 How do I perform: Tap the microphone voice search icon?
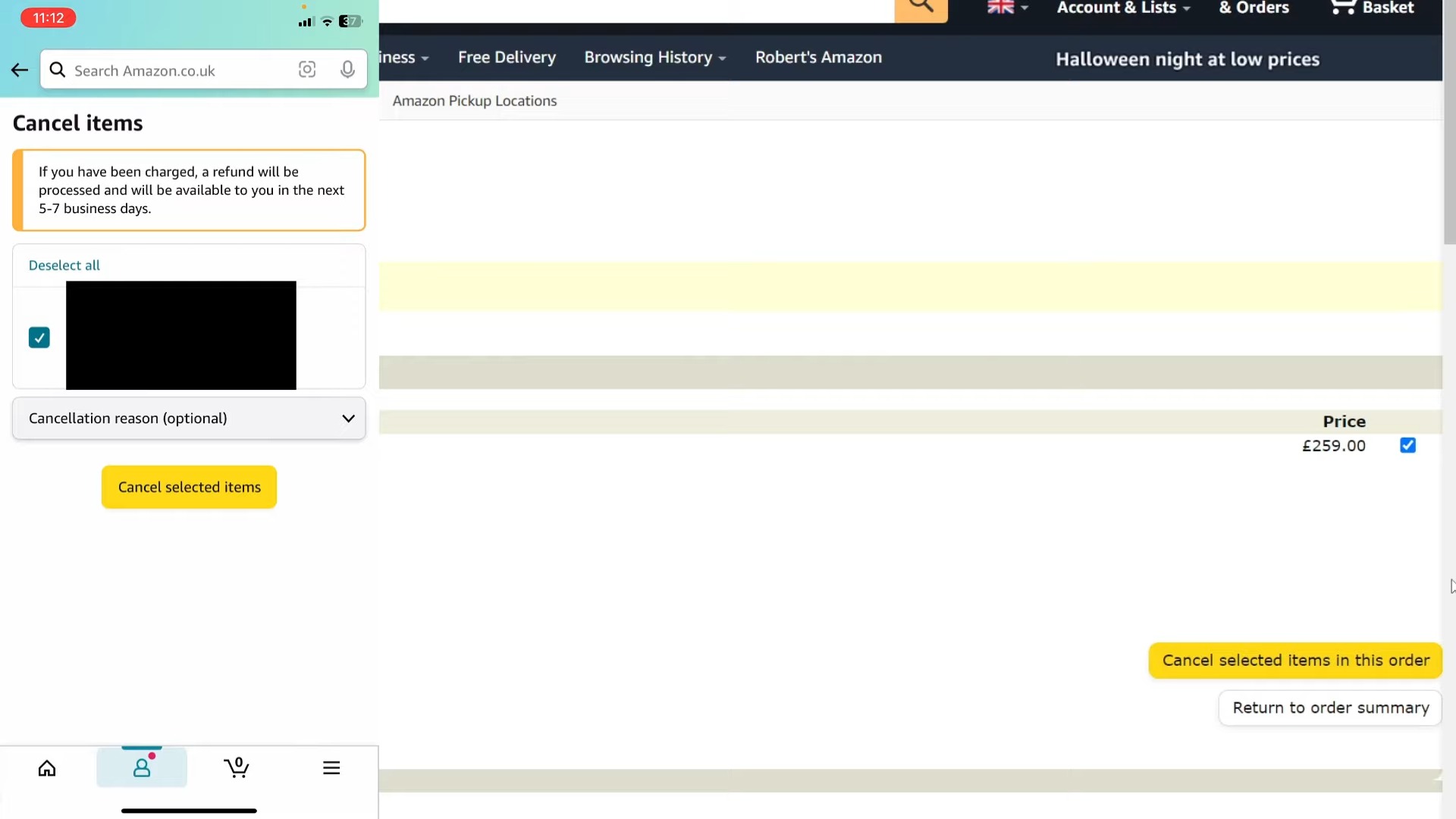(x=347, y=70)
